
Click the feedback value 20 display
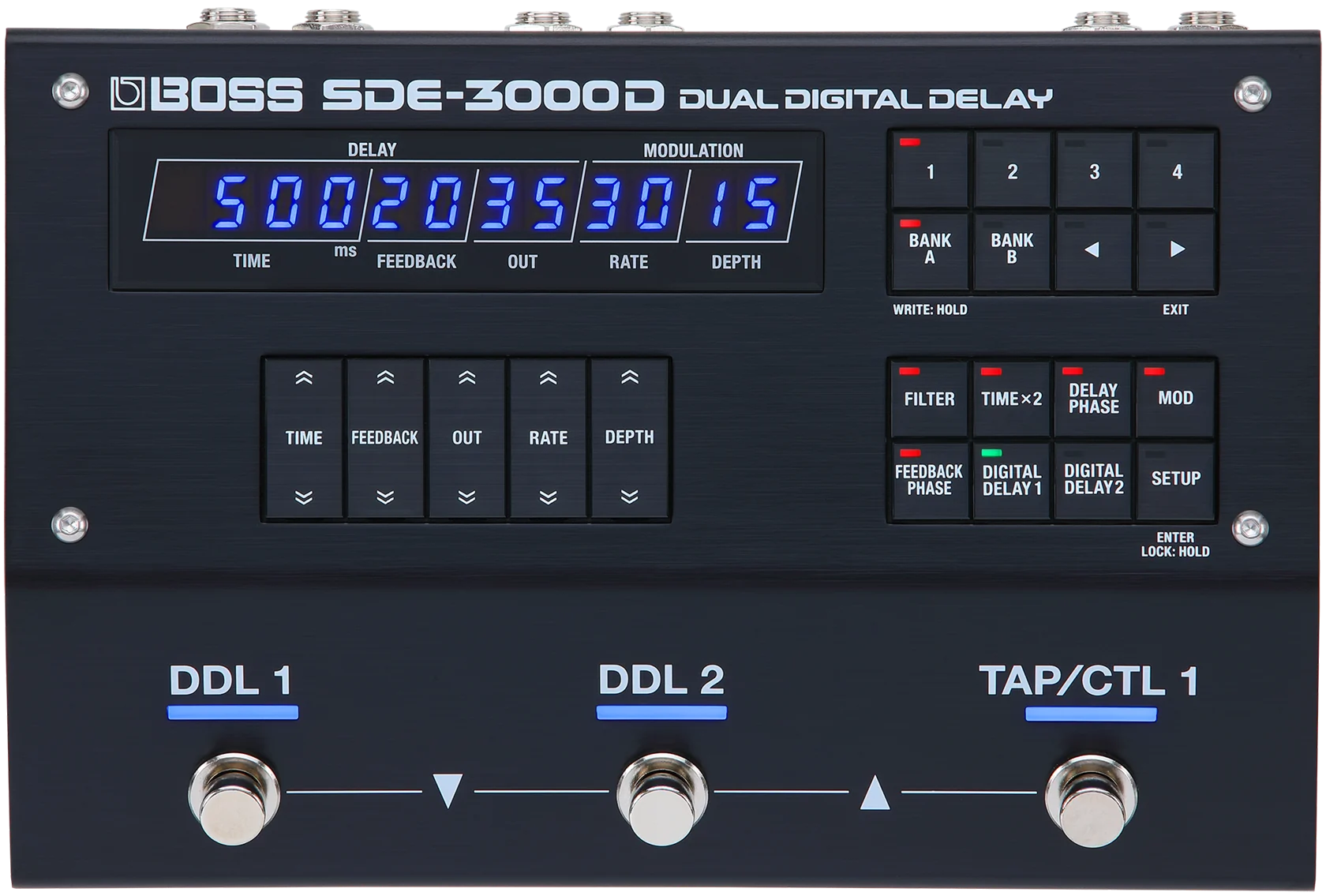coord(418,203)
